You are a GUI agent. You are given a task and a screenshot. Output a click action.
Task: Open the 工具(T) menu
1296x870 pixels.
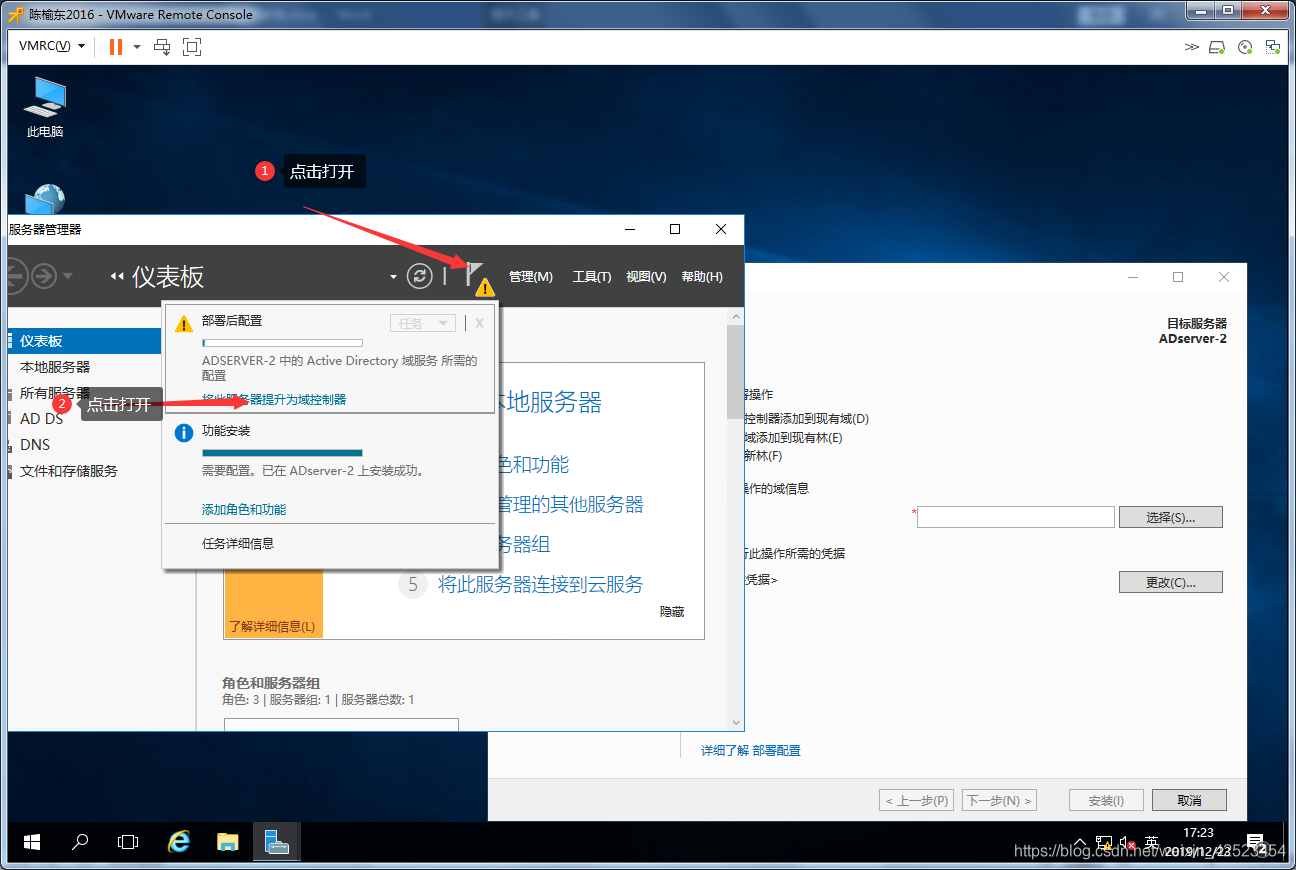pos(592,277)
